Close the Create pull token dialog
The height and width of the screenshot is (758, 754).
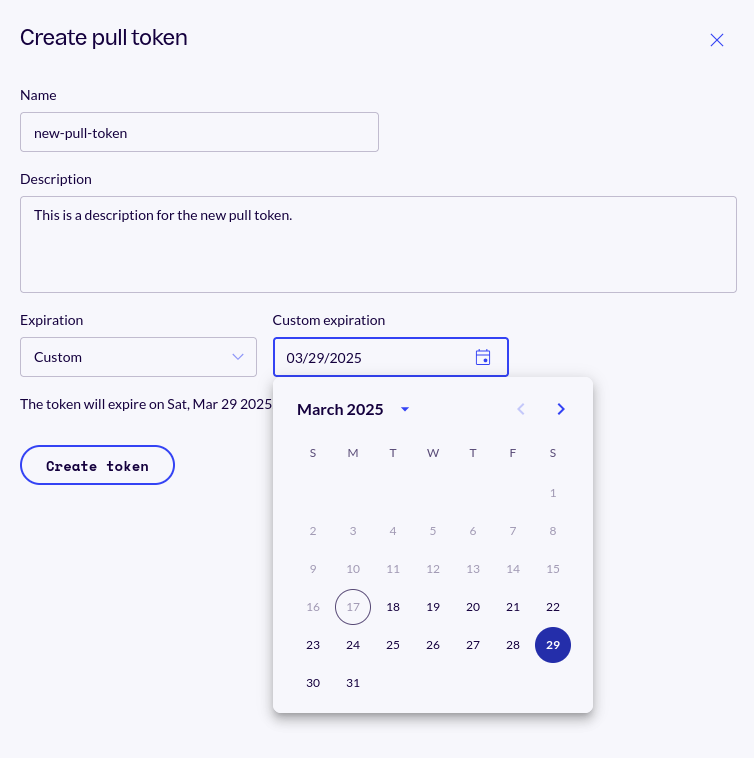pyautogui.click(x=716, y=40)
